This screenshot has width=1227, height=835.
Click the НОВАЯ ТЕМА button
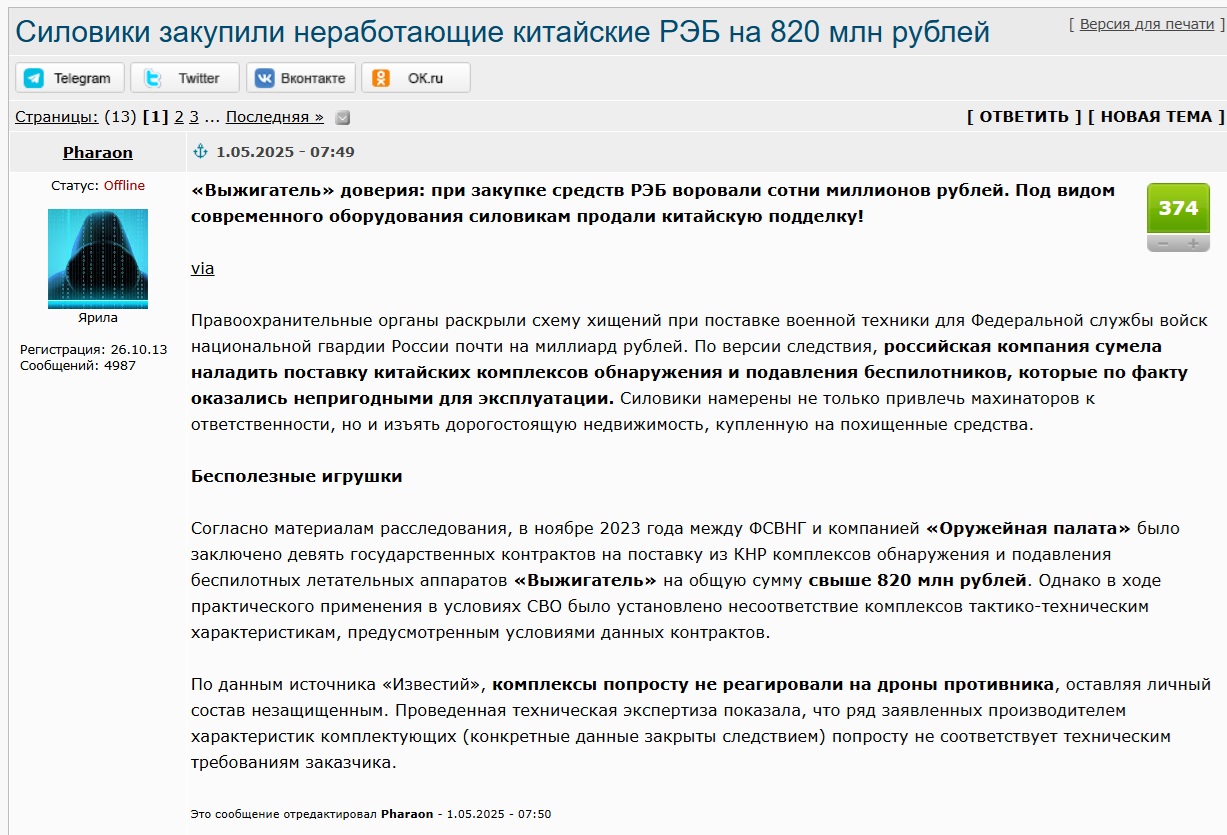1156,117
